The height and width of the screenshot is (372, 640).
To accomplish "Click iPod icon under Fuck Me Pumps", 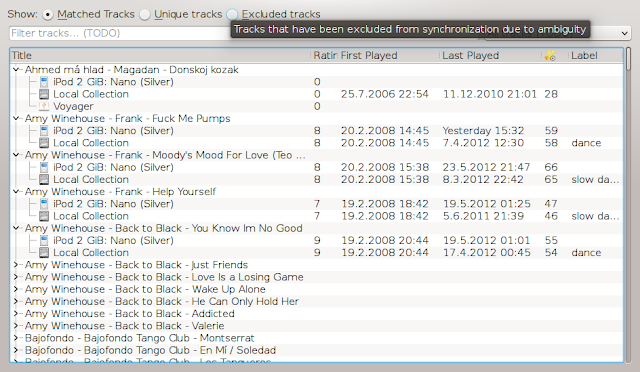I will [44, 131].
